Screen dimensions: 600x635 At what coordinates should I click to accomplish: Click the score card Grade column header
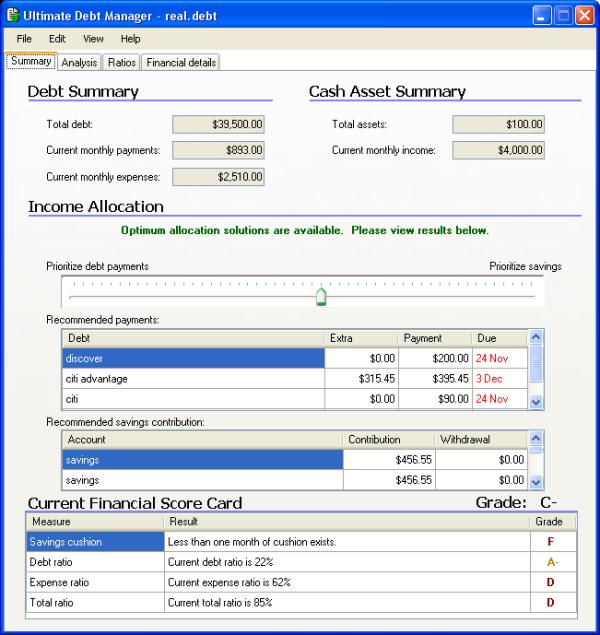tap(553, 522)
